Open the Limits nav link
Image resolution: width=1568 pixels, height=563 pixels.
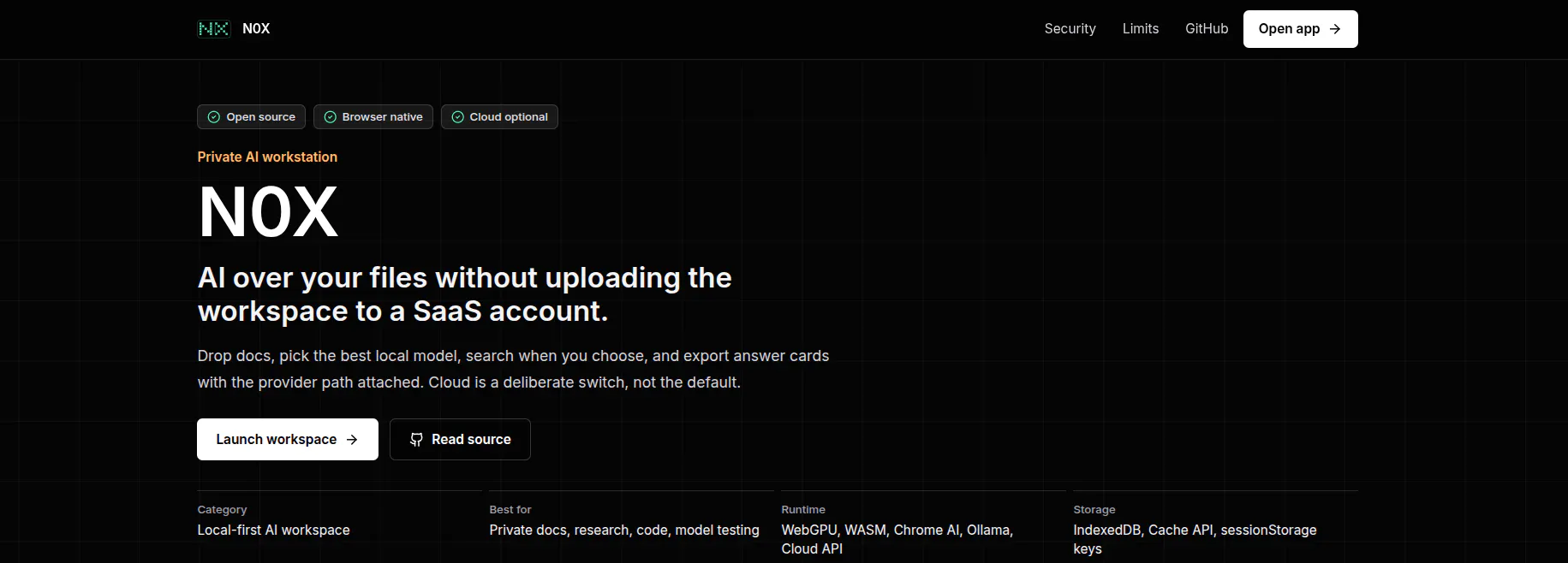(x=1141, y=29)
